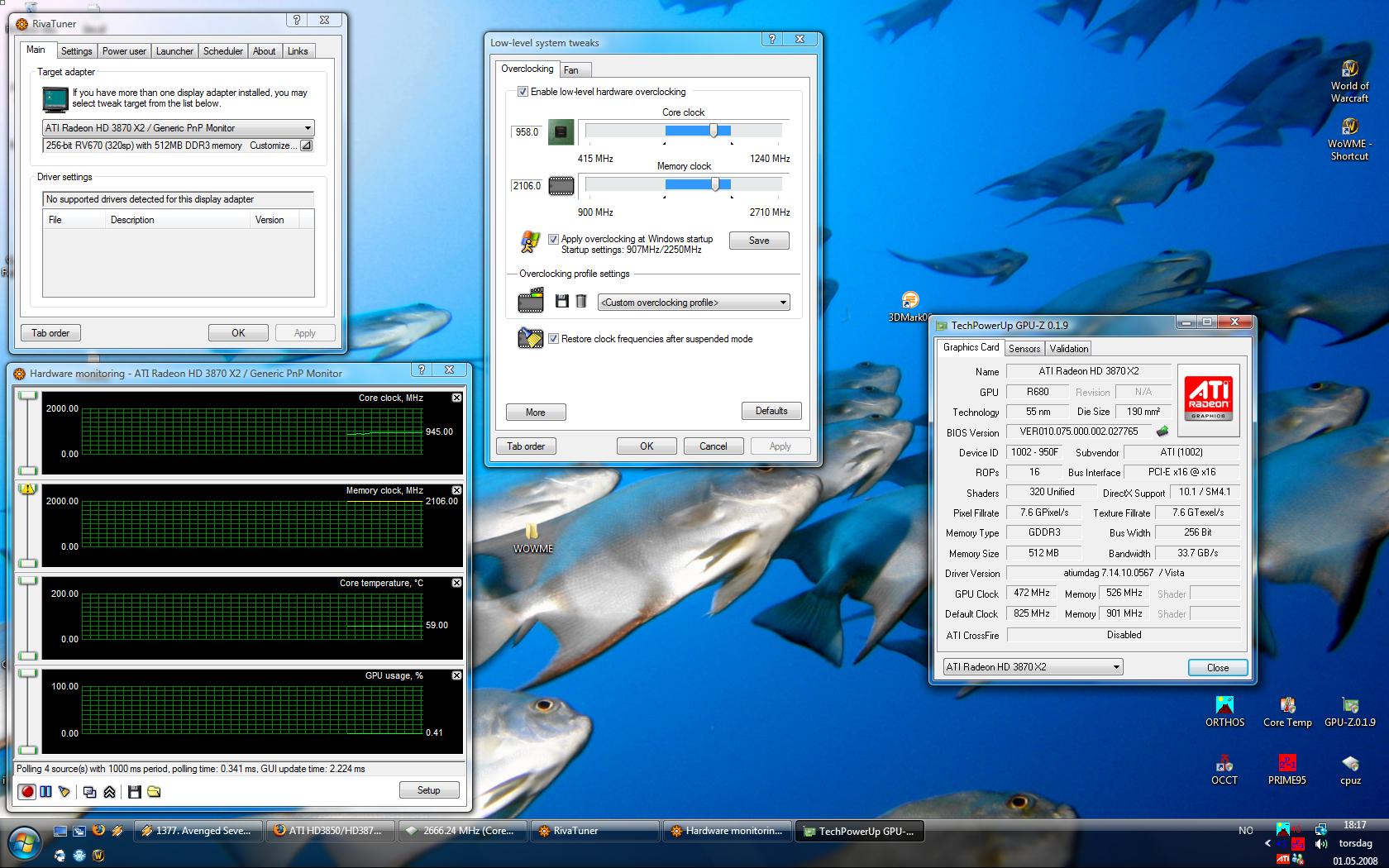
Task: Click the memory clock value field 2106.0
Action: pyautogui.click(x=527, y=186)
